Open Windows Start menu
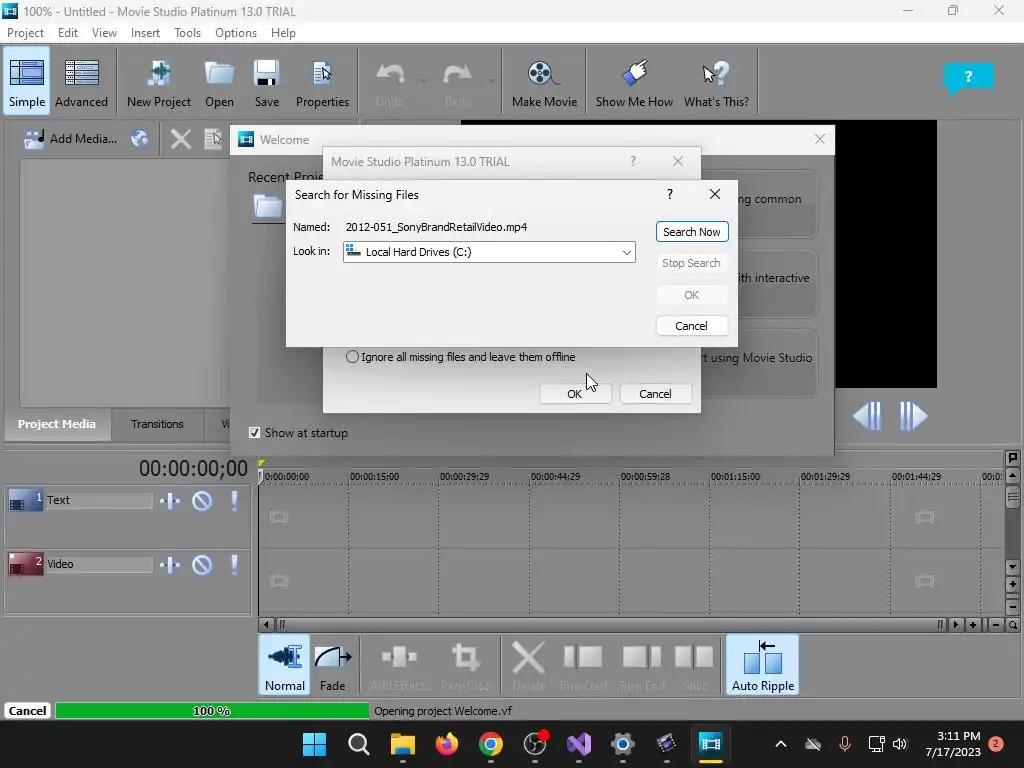Screen dimensions: 1024x768 (314, 744)
